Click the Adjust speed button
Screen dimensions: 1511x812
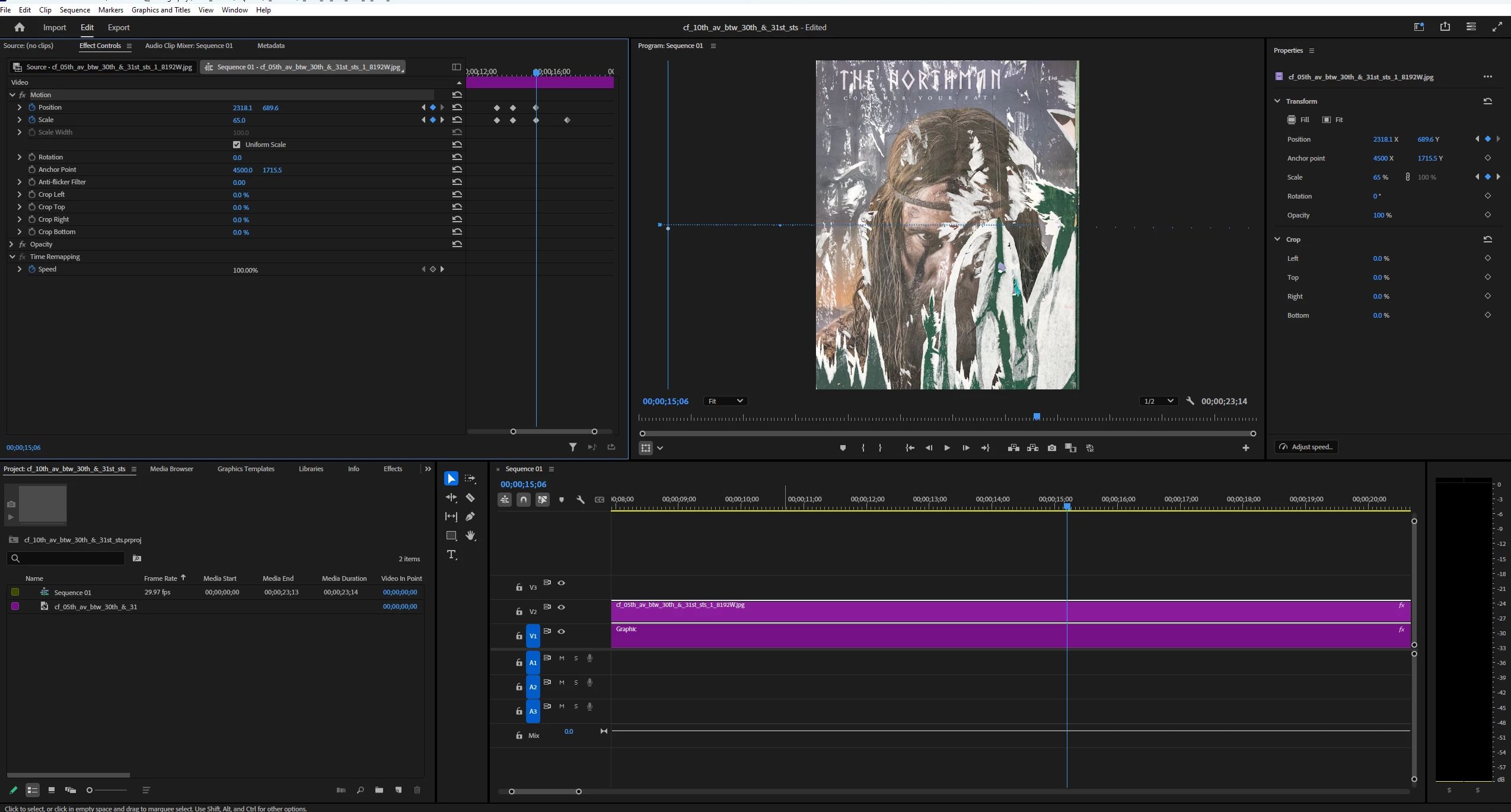1306,447
